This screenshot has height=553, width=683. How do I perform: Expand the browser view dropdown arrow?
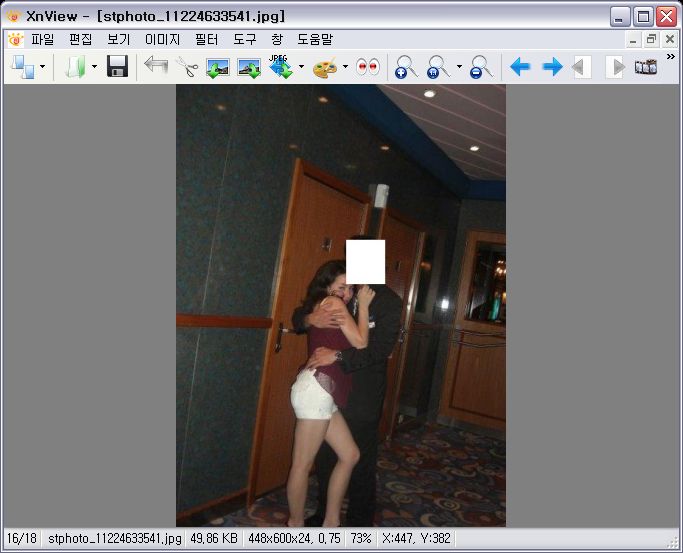click(x=42, y=68)
